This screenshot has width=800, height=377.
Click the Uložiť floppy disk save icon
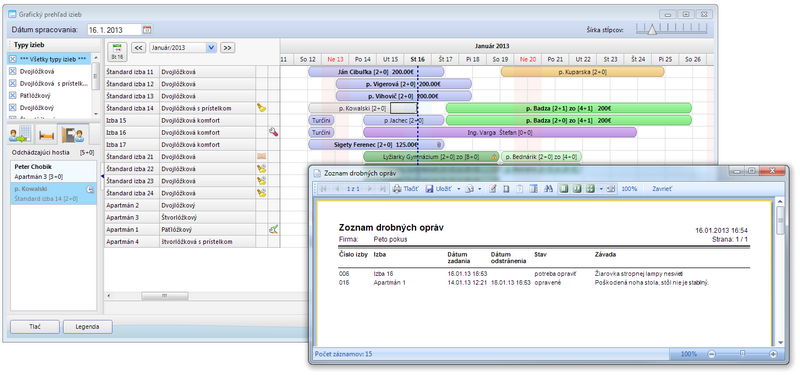tap(429, 189)
